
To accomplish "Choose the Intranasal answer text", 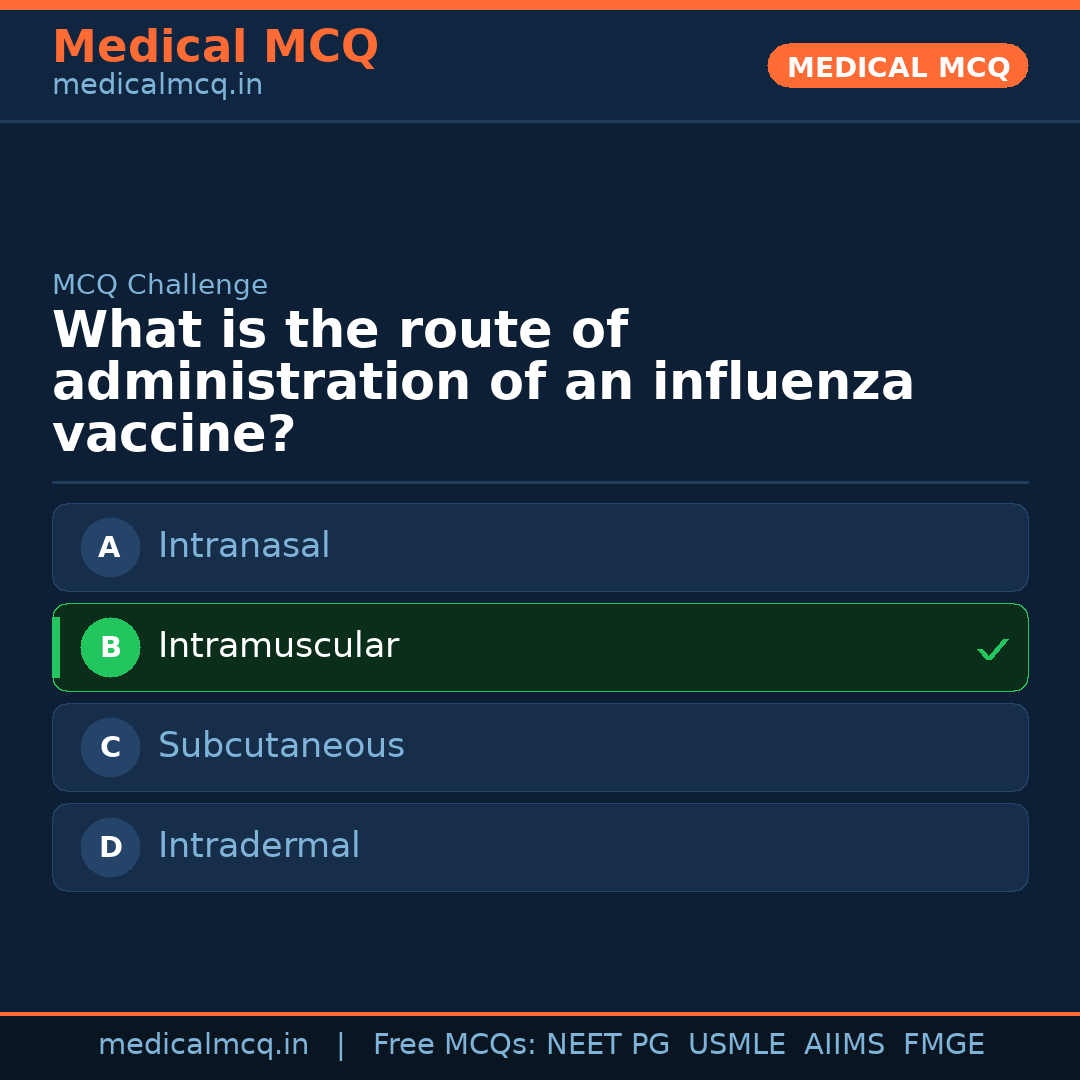I will click(x=244, y=546).
